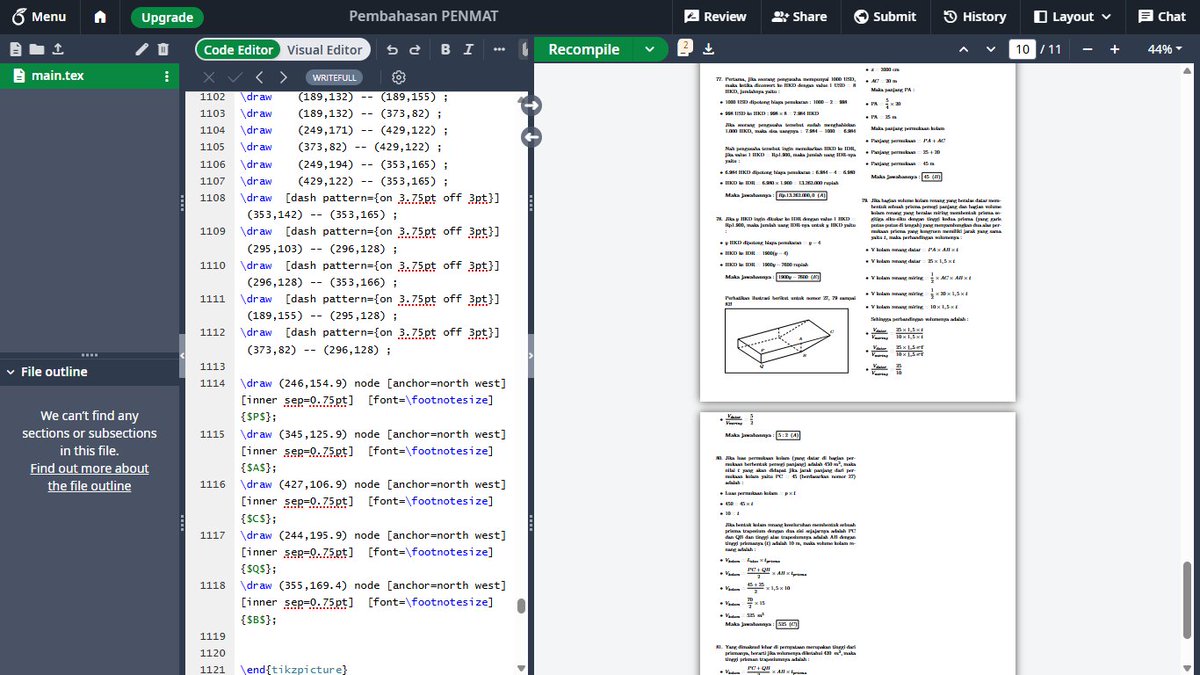The width and height of the screenshot is (1200, 675).
Task: Click the rename pencil icon
Action: (142, 49)
